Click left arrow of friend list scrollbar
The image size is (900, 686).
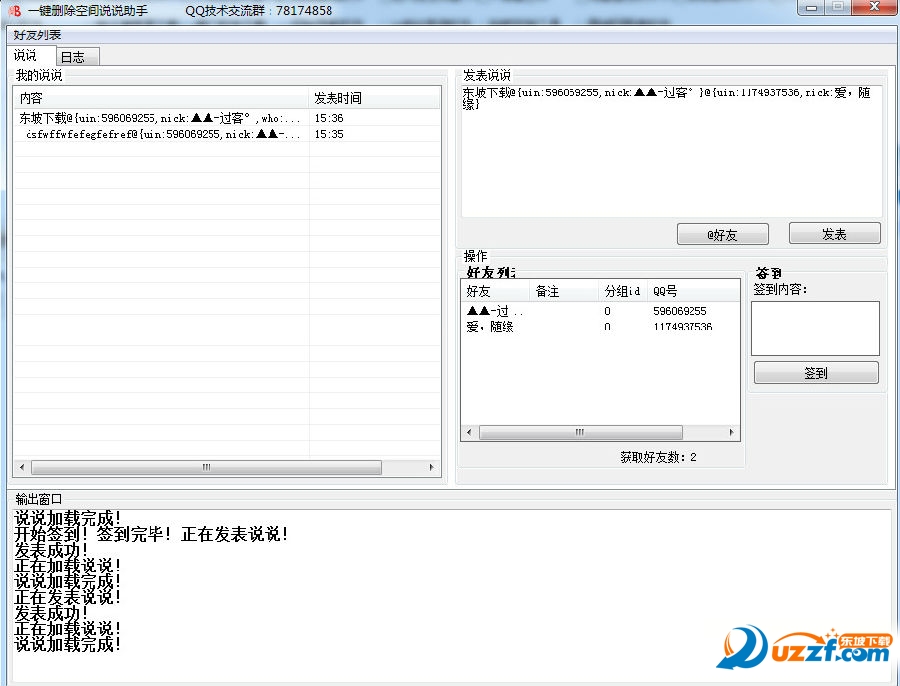click(x=467, y=432)
